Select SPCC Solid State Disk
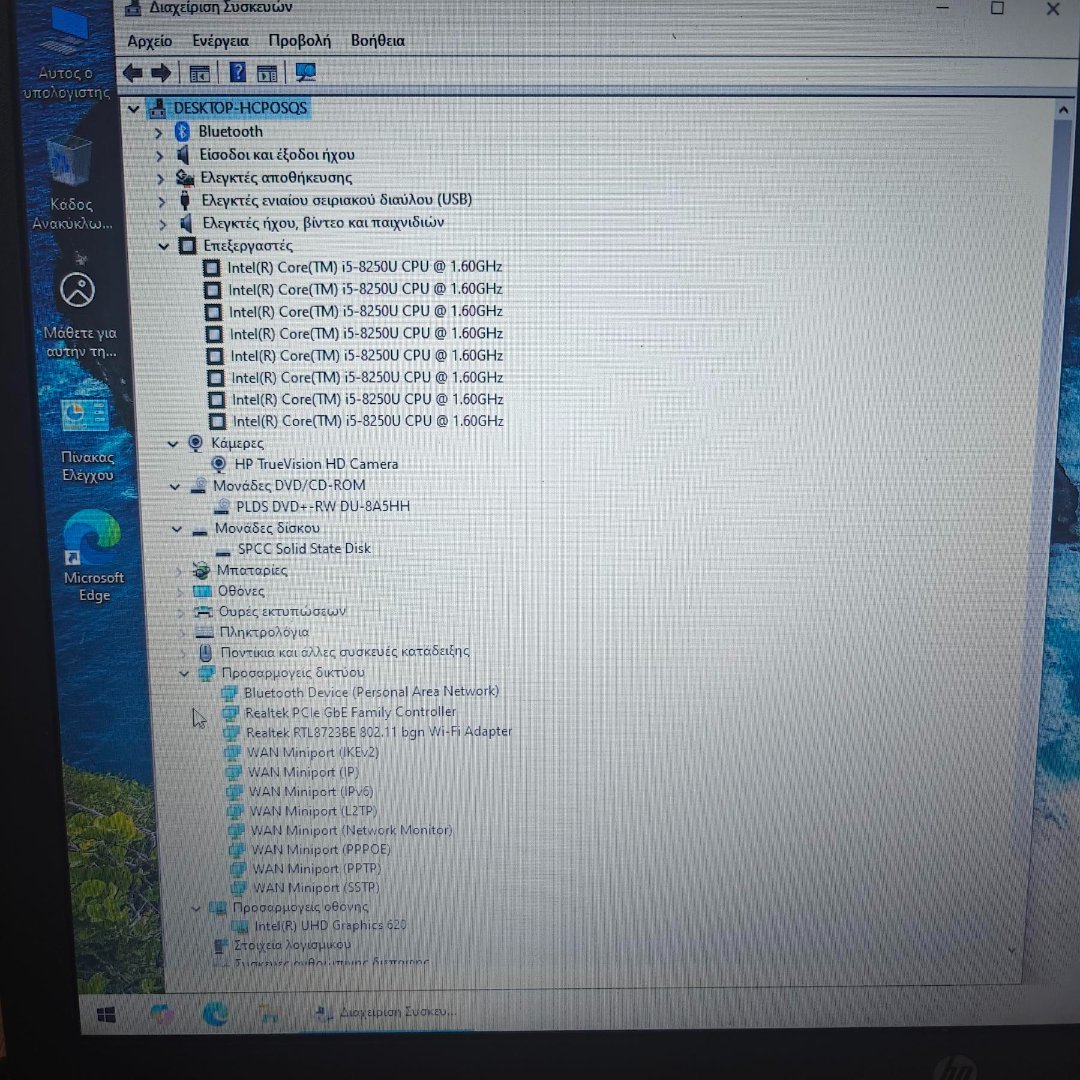This screenshot has height=1080, width=1080. (304, 549)
